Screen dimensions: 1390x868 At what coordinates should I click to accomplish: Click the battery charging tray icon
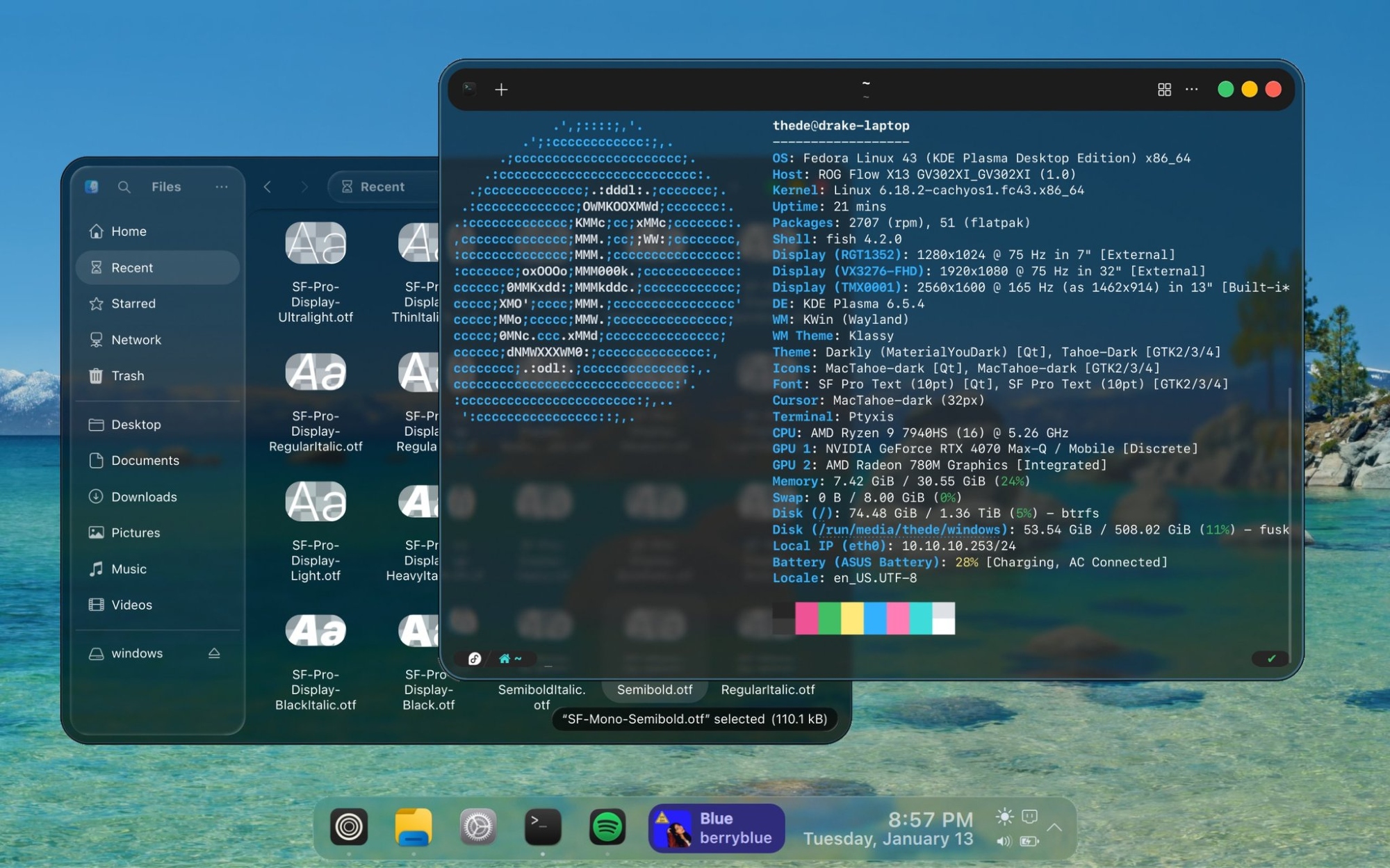click(1029, 842)
